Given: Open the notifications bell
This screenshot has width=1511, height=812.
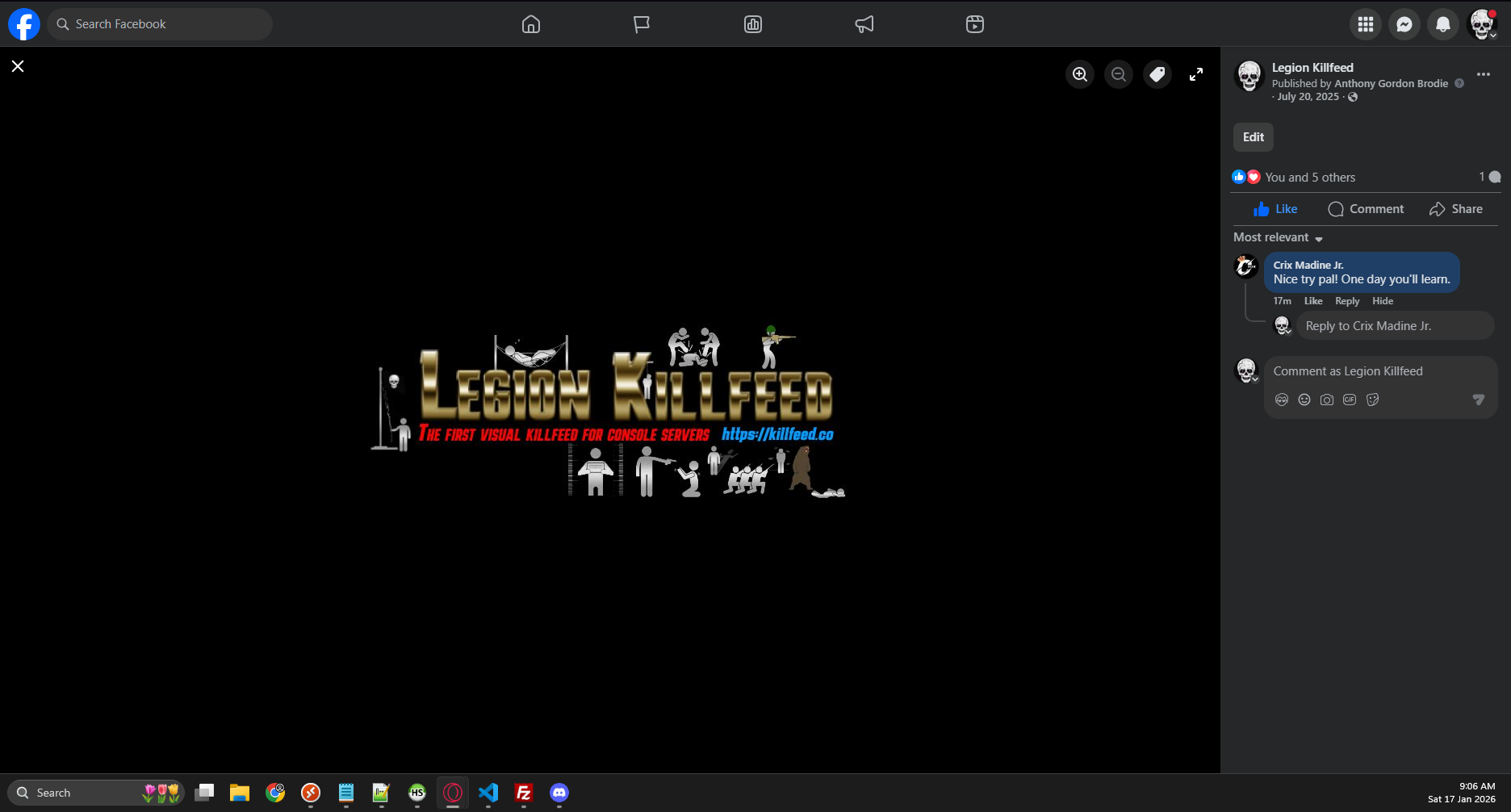Looking at the screenshot, I should coord(1443,24).
